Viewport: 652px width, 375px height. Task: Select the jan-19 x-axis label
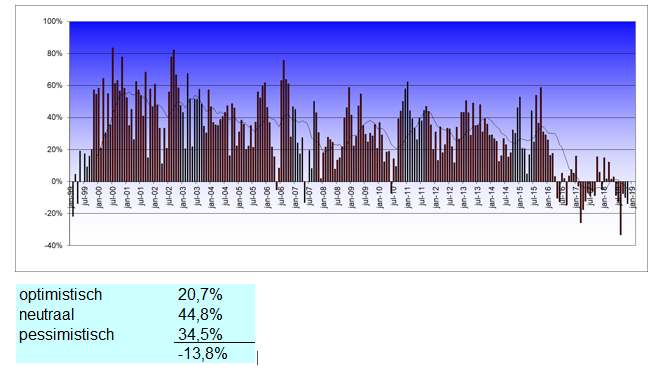point(632,197)
